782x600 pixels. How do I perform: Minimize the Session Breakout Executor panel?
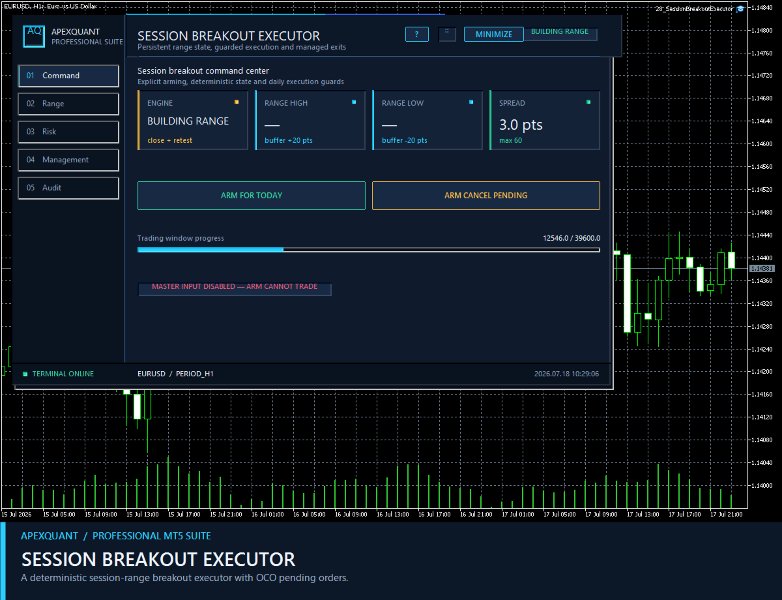(494, 34)
